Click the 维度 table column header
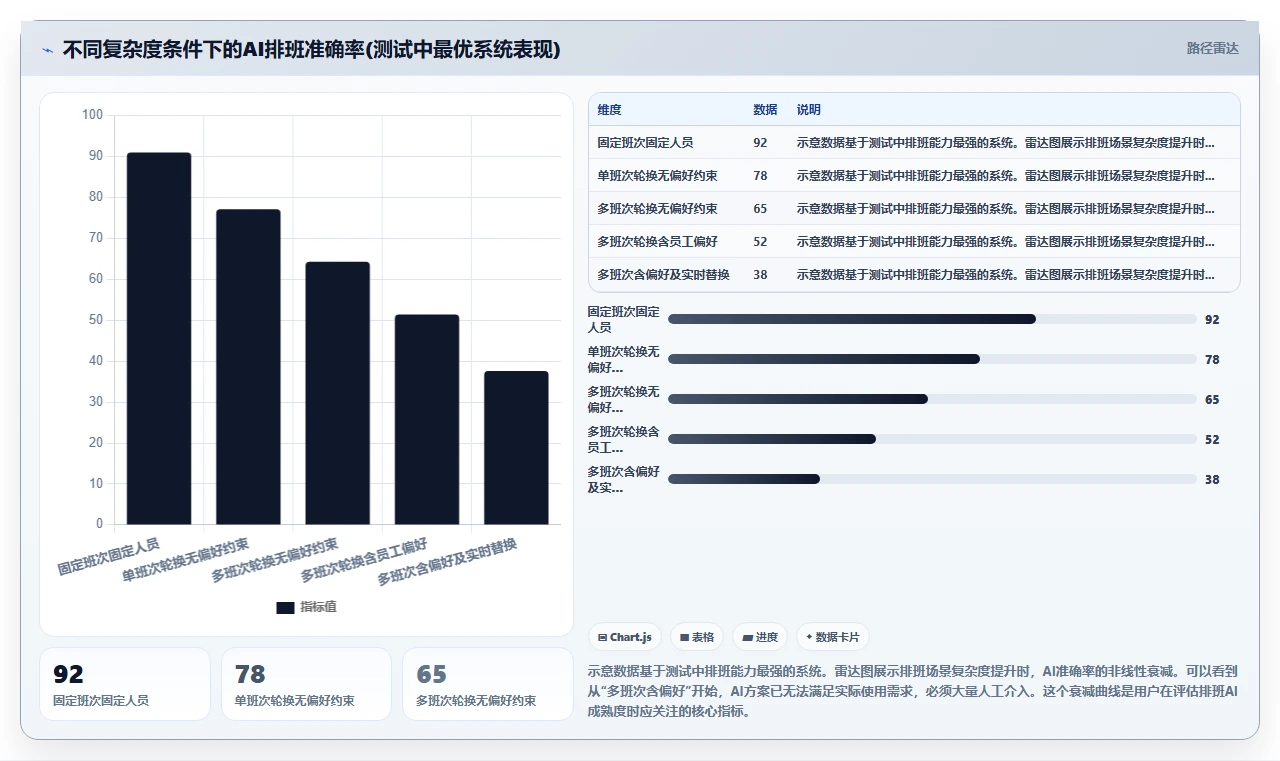 [609, 110]
